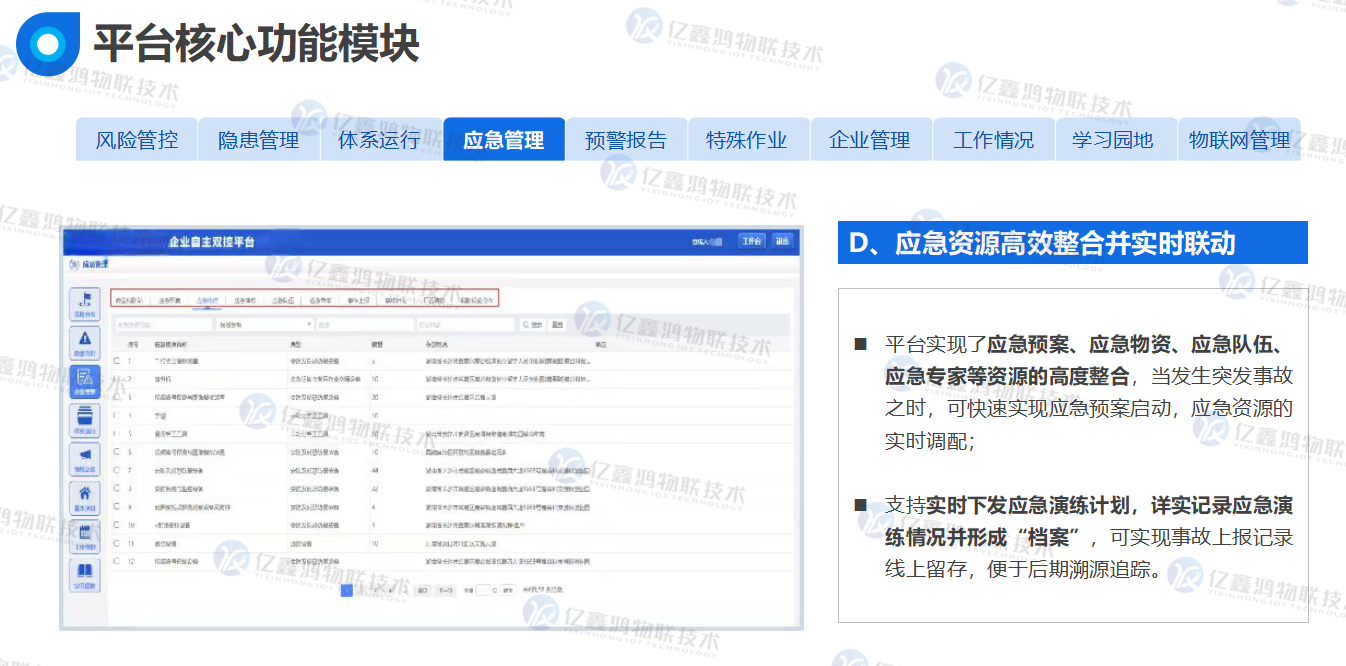The image size is (1346, 666).
Task: Click the search button with magnifier icon
Action: [x=532, y=324]
